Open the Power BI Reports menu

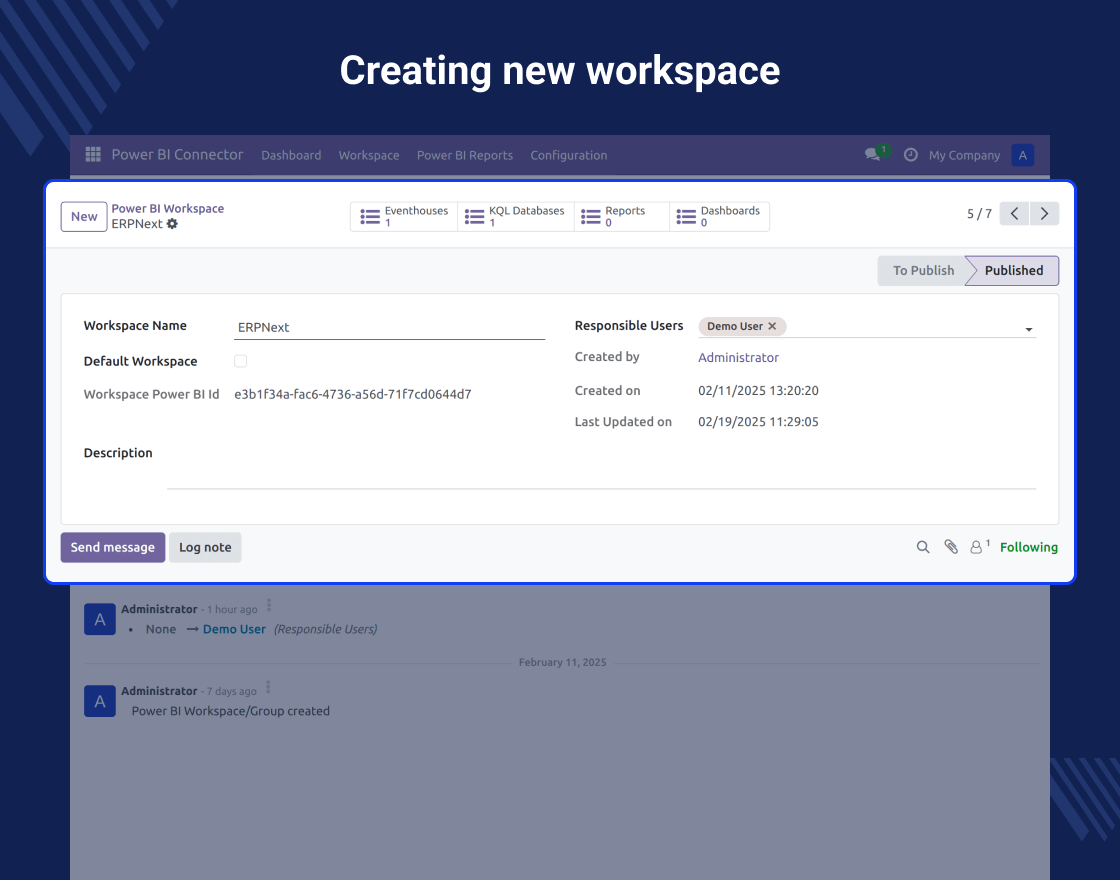[x=465, y=155]
